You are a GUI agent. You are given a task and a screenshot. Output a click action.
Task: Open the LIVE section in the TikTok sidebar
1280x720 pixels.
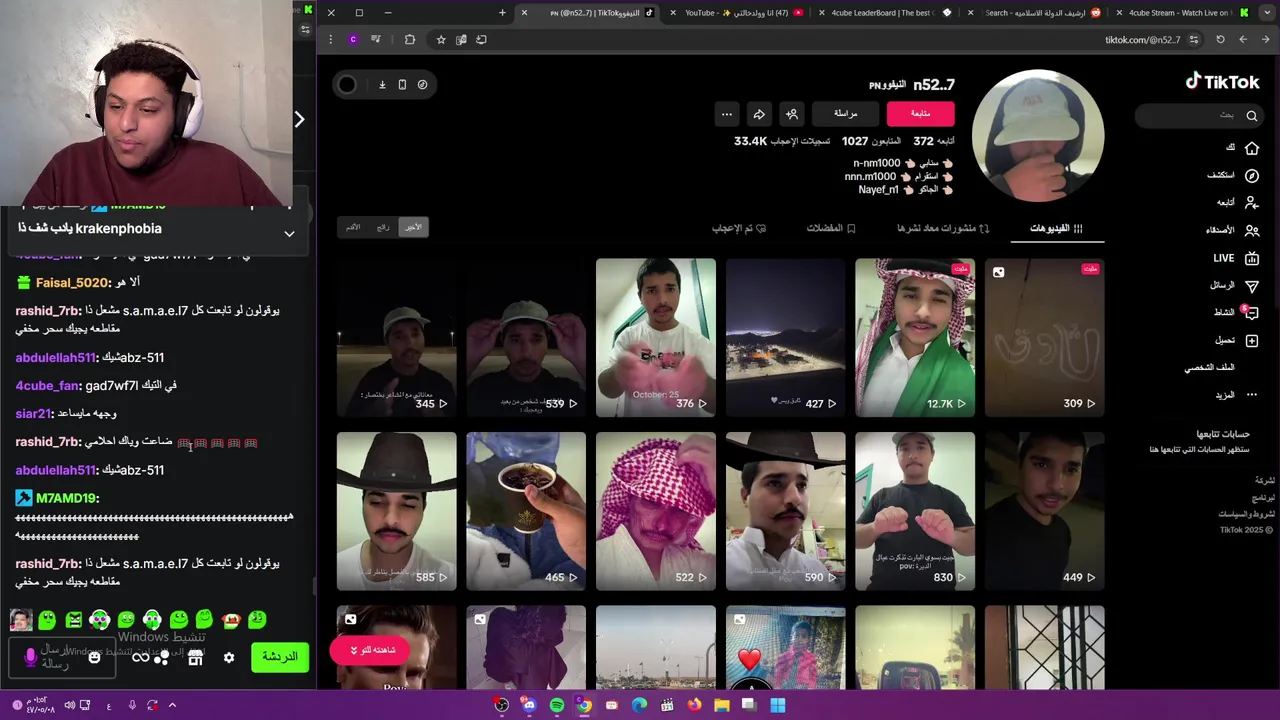click(x=1237, y=258)
